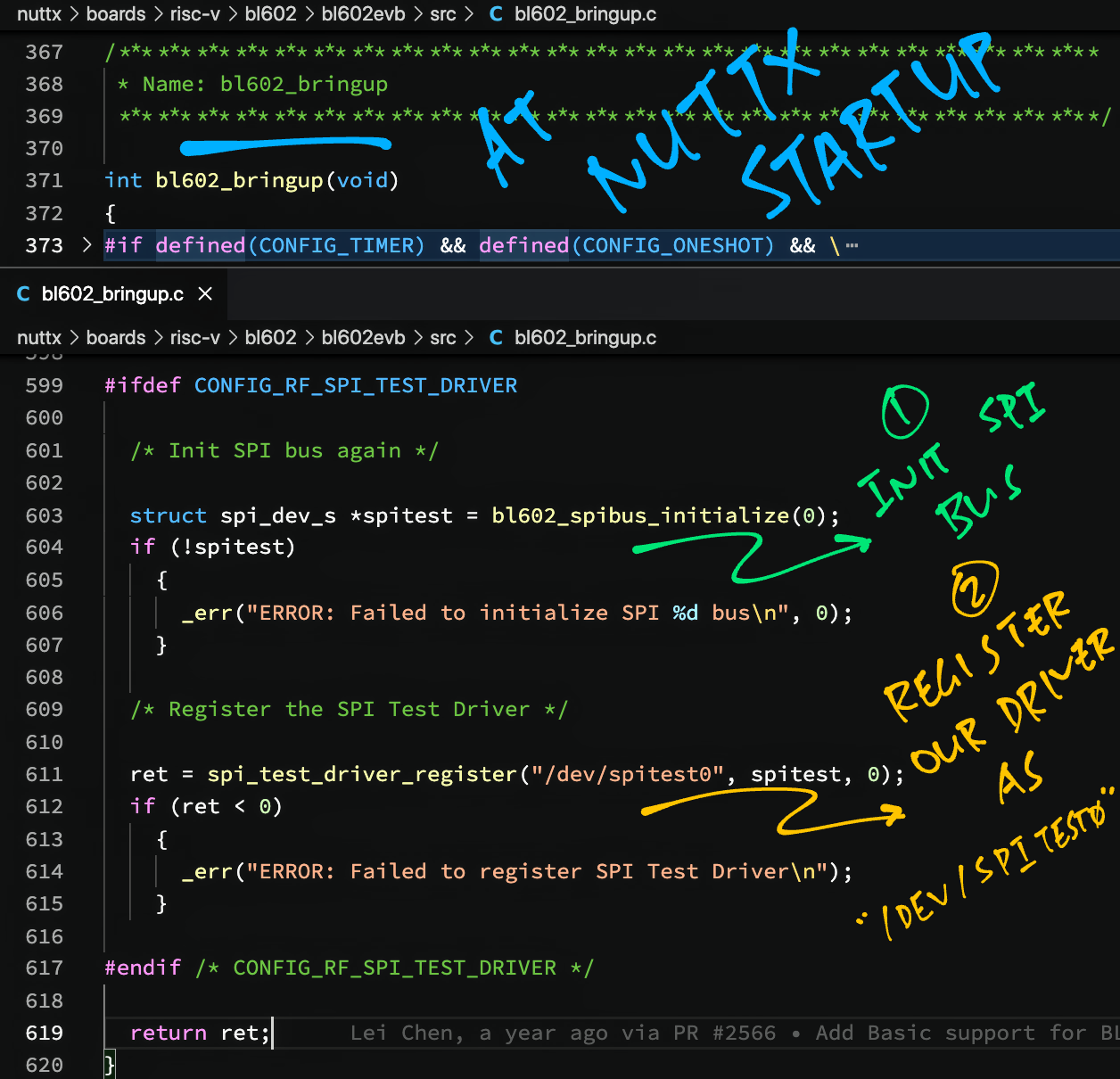1120x1079 pixels.
Task: Expand the folded #if block at line 373
Action: [86, 245]
